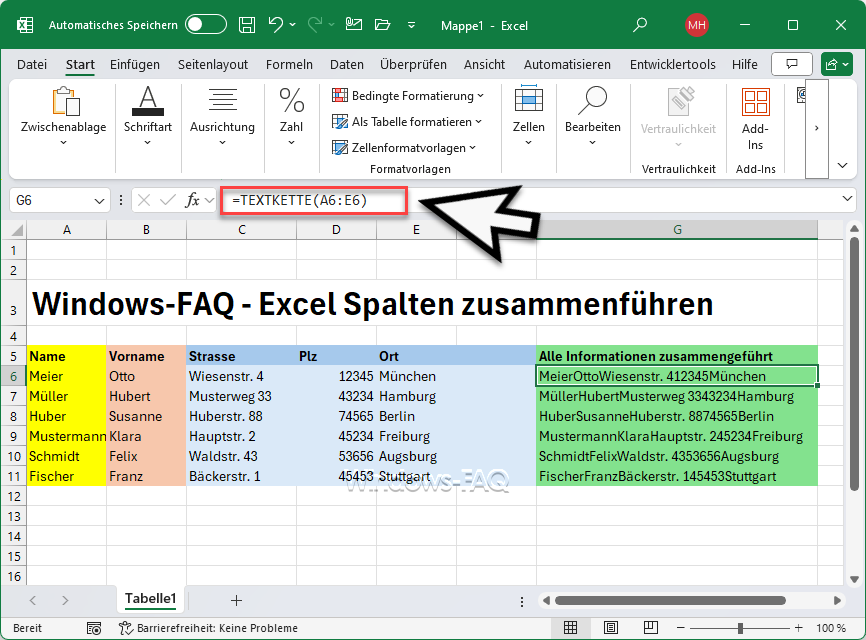The image size is (866, 640).
Task: Open Customize Quick Access Toolbar dropdown
Action: click(x=411, y=25)
